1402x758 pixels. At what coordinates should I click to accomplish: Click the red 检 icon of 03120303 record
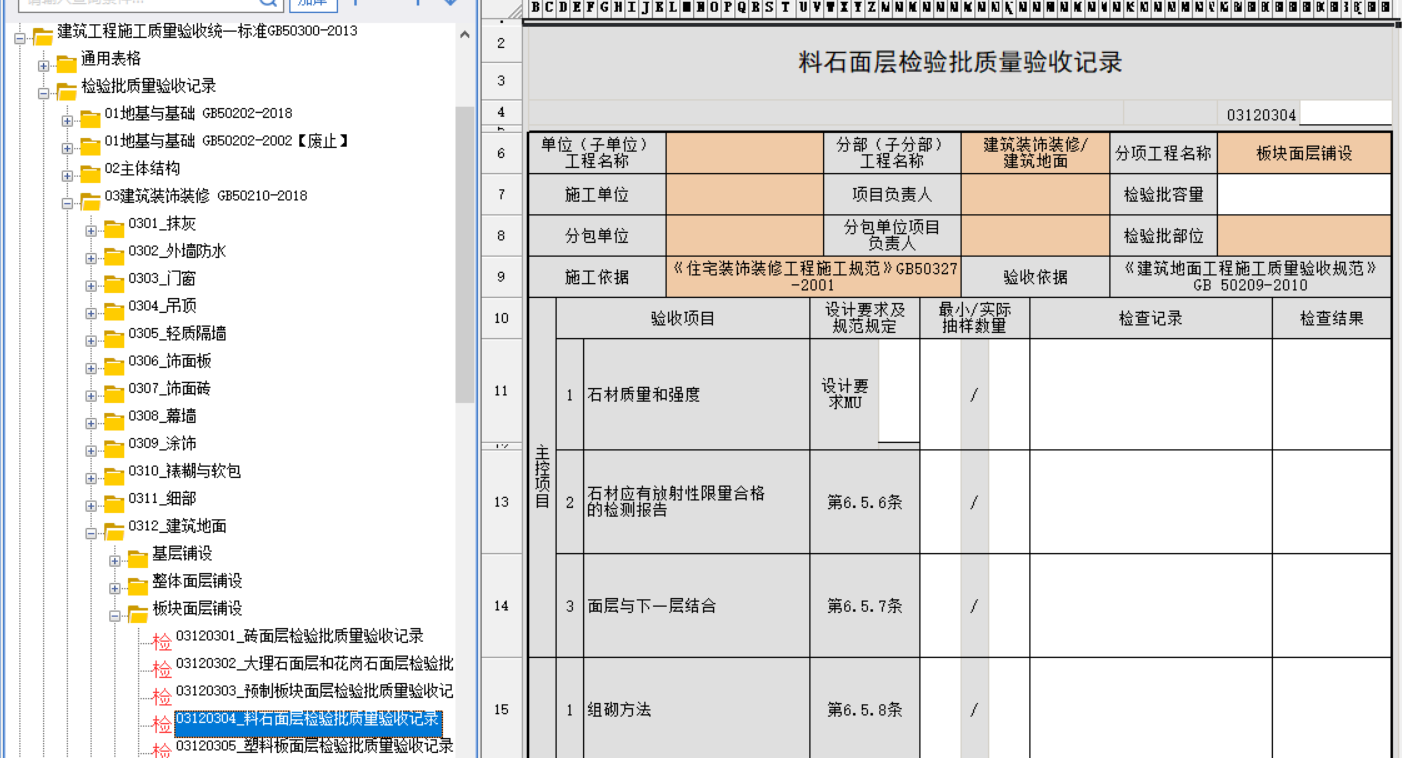point(162,697)
